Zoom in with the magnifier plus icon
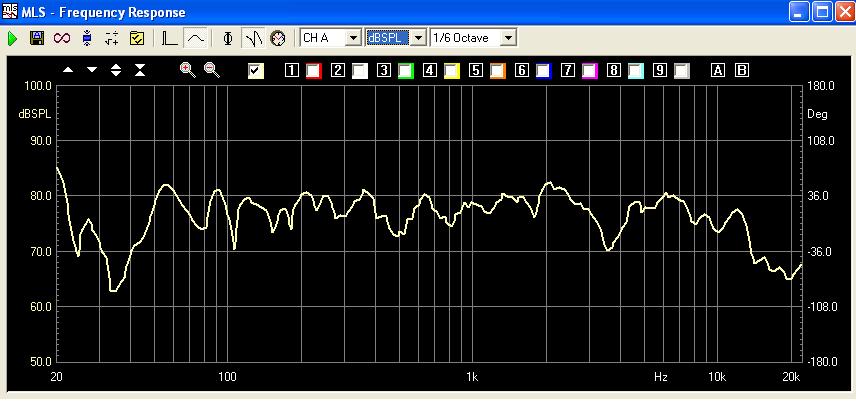The height and width of the screenshot is (406, 856). (x=187, y=70)
